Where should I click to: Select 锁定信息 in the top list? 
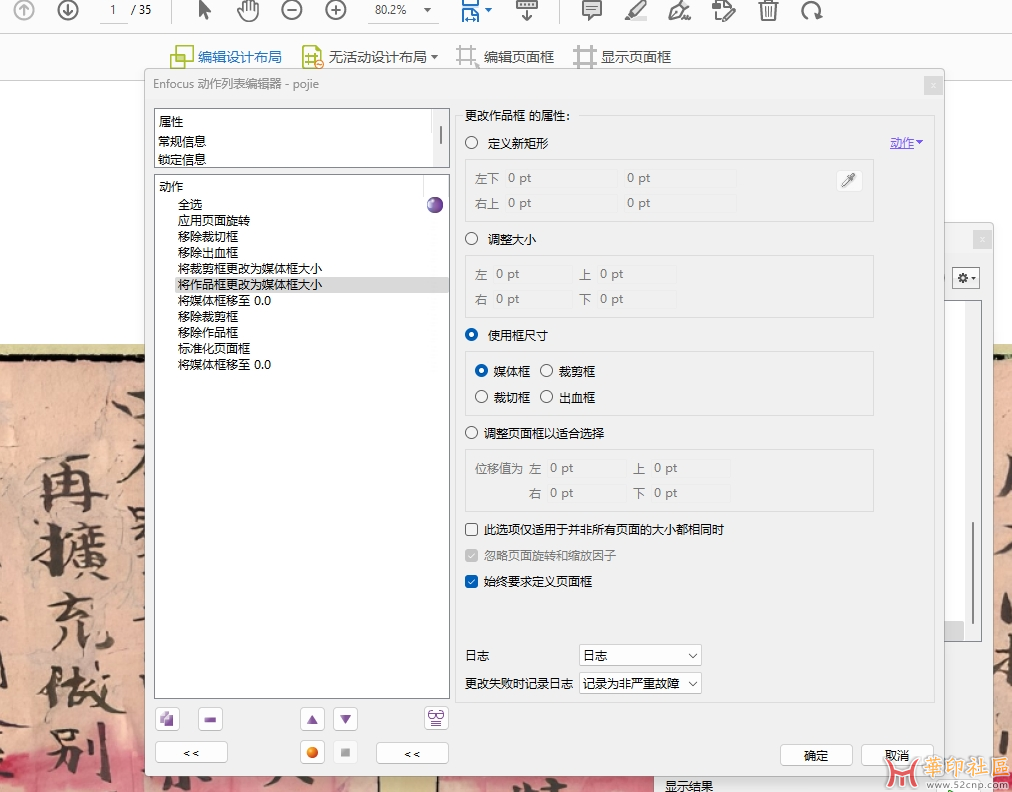tap(182, 159)
